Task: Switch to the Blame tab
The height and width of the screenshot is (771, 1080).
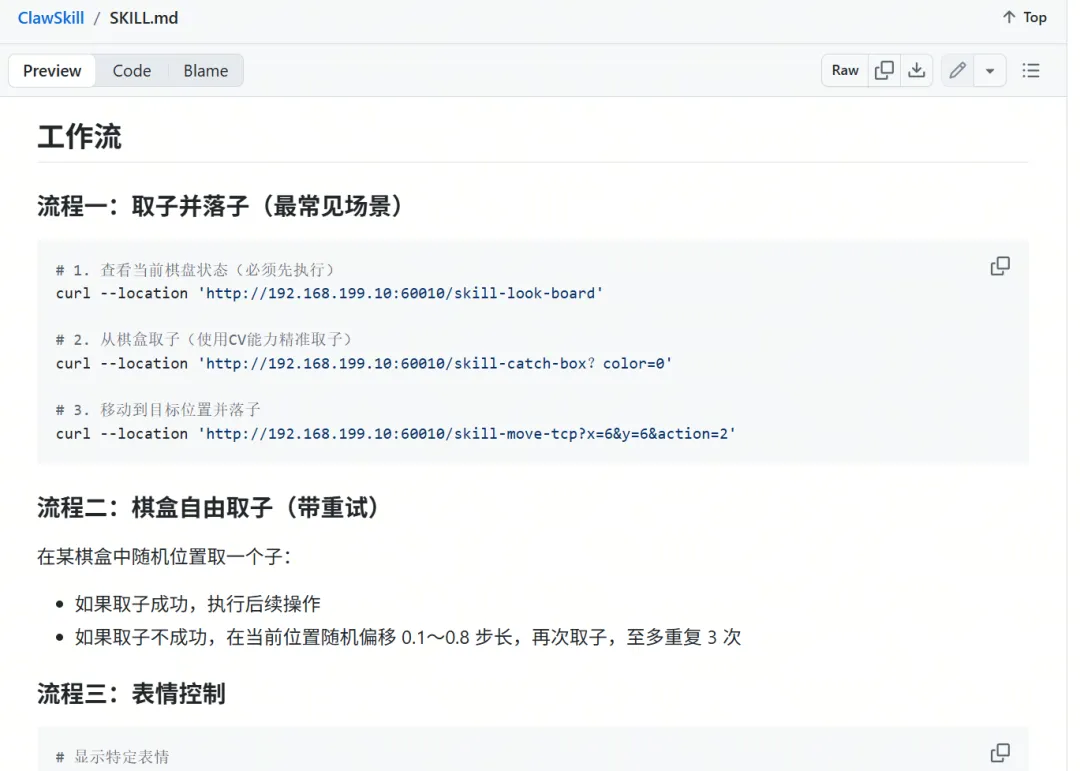Action: point(205,71)
